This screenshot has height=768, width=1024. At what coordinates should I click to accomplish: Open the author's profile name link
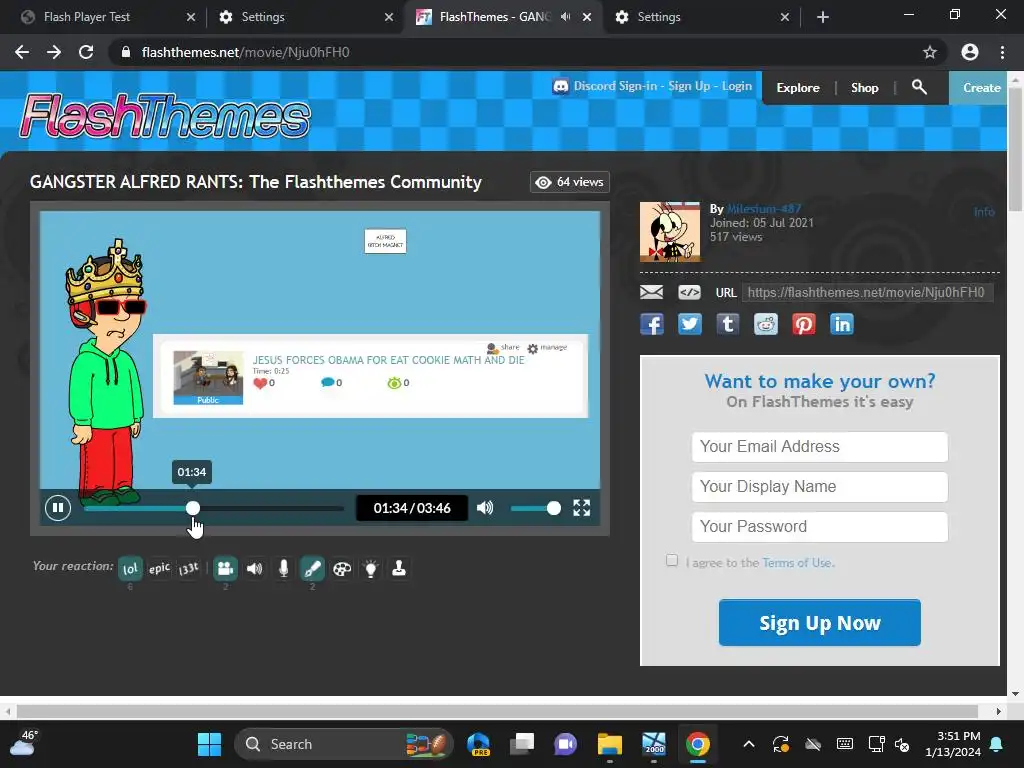(763, 208)
